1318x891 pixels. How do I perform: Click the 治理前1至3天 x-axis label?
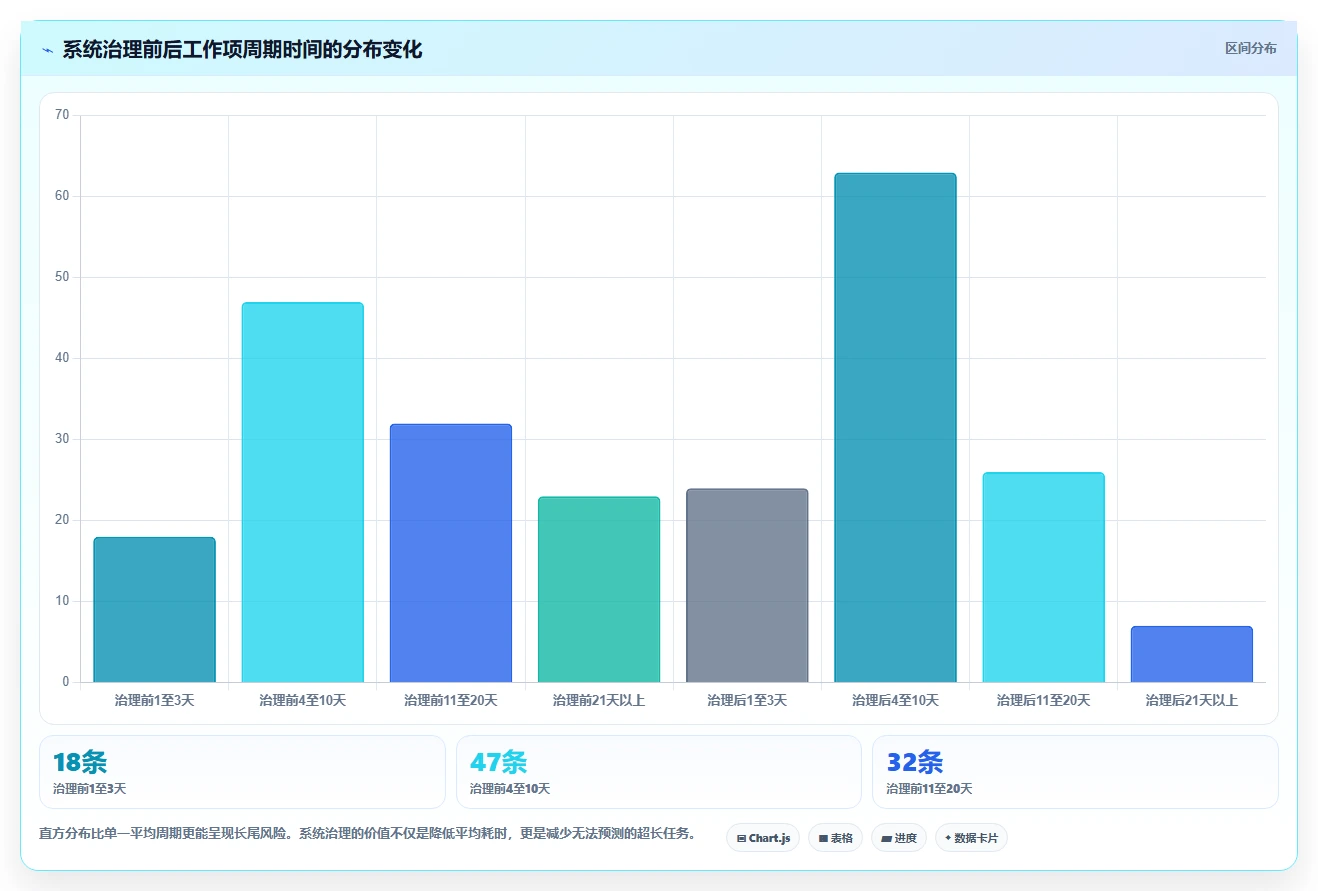154,700
